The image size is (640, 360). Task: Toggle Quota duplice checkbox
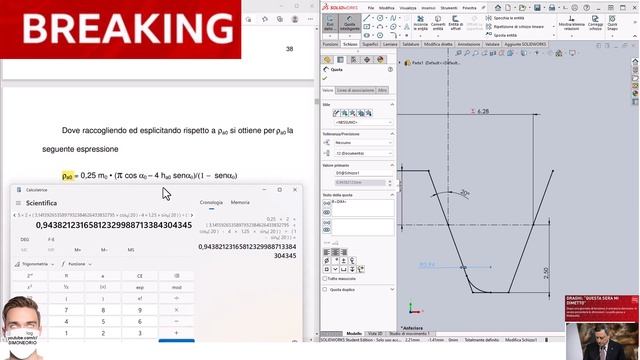point(325,289)
